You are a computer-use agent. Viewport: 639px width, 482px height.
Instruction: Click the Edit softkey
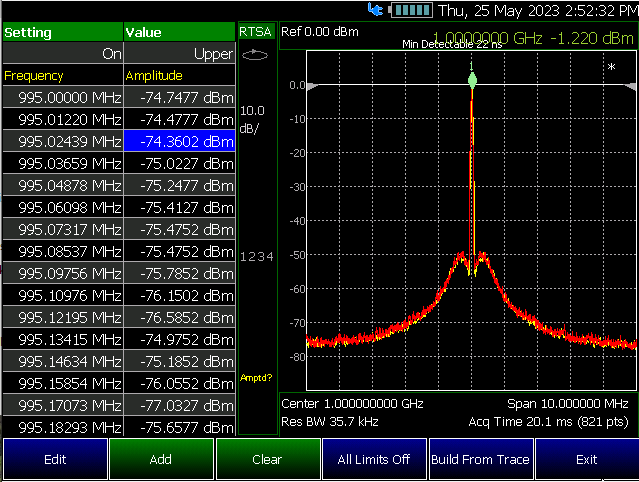55,459
